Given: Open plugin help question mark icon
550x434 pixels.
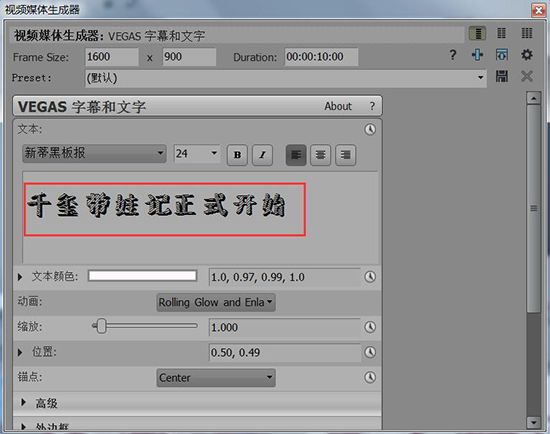Looking at the screenshot, I should 453,55.
